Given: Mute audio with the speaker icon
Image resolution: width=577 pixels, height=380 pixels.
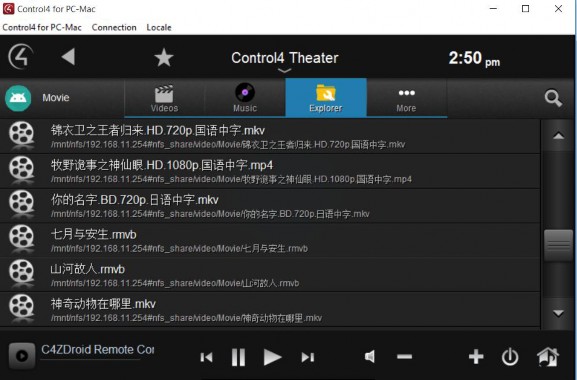Looking at the screenshot, I should pyautogui.click(x=370, y=356).
